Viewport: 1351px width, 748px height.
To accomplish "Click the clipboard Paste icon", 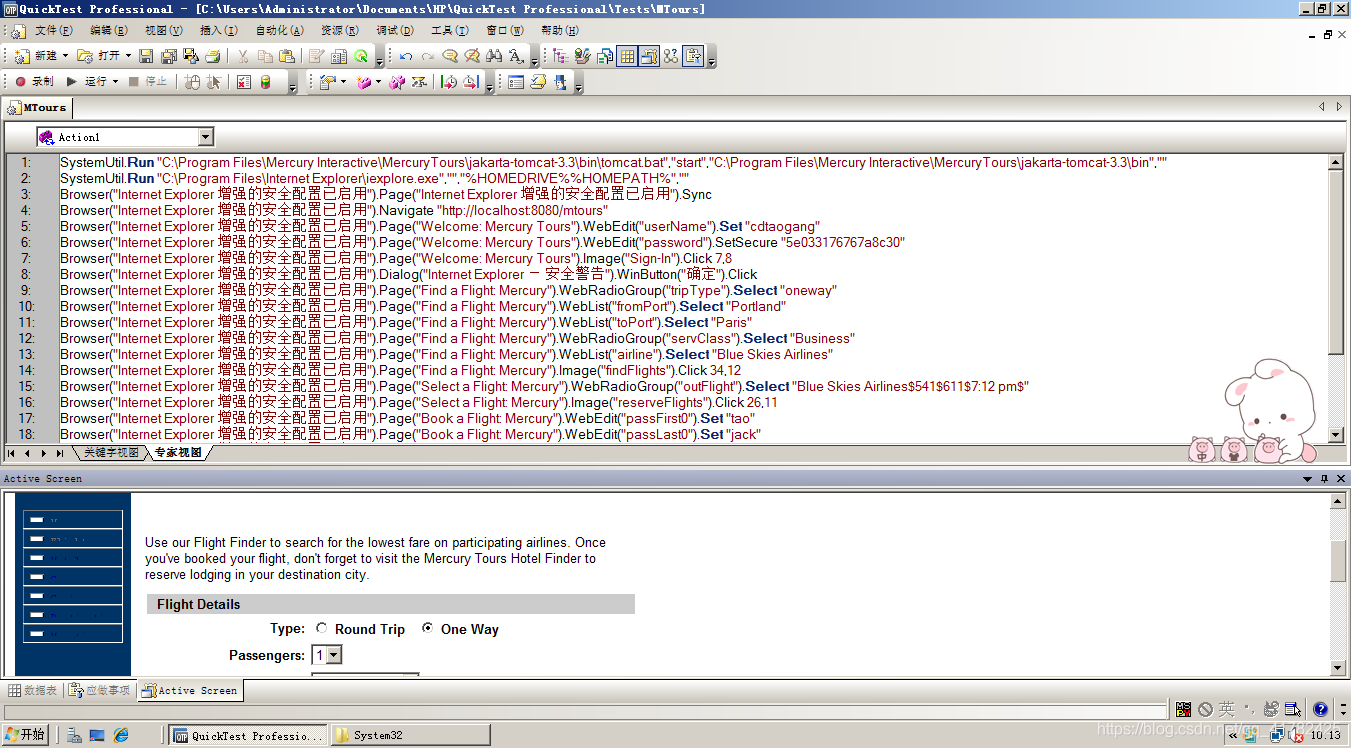I will pyautogui.click(x=286, y=56).
